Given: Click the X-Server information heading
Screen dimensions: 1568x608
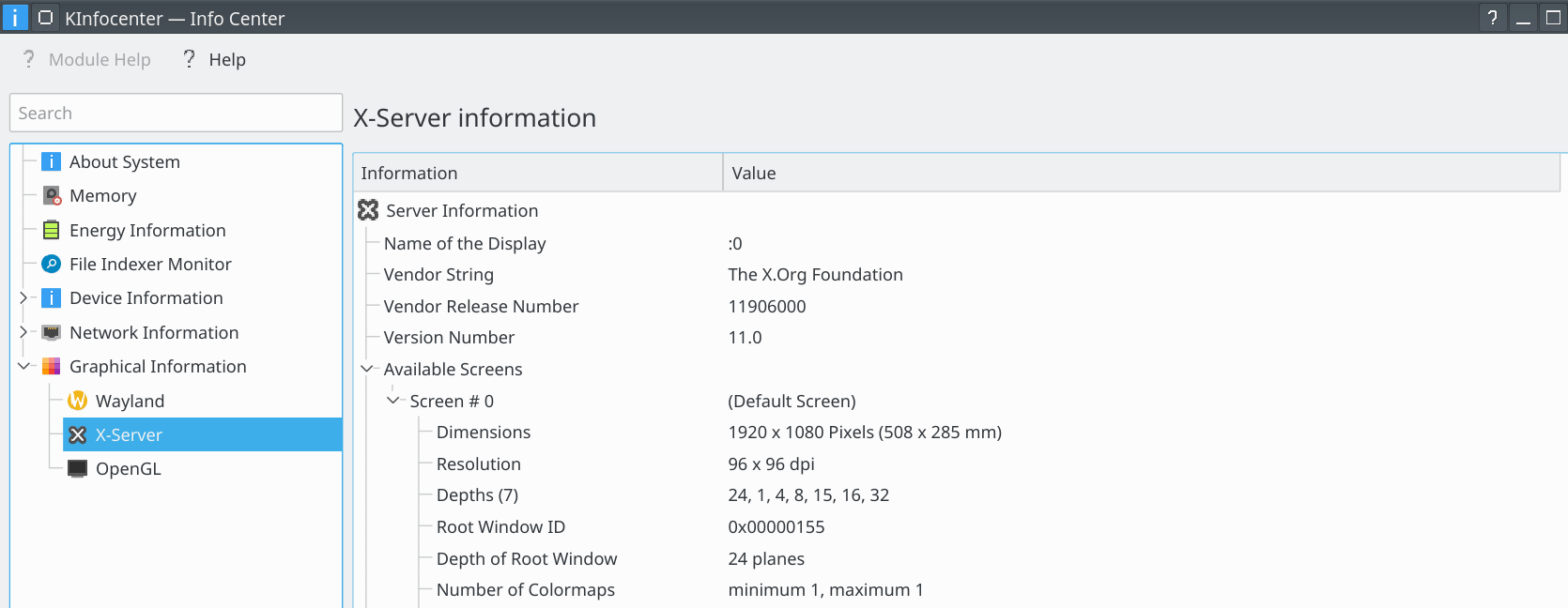Looking at the screenshot, I should pyautogui.click(x=474, y=118).
